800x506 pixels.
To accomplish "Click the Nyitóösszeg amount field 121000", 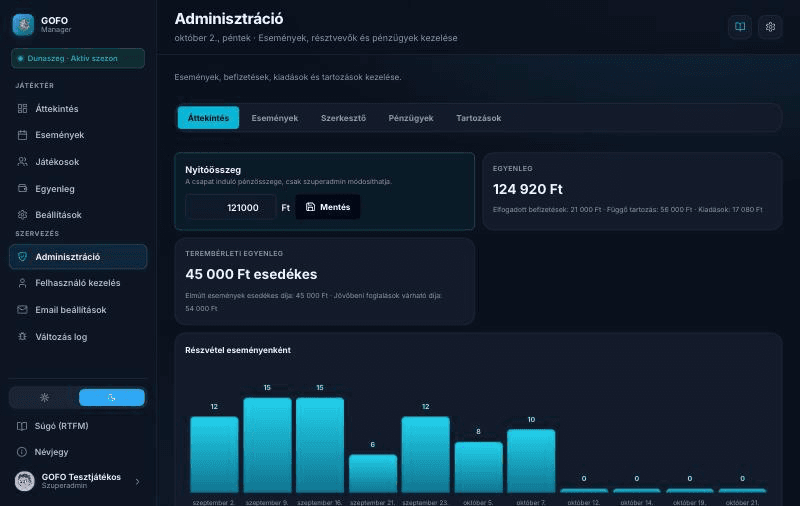I will [x=231, y=208].
